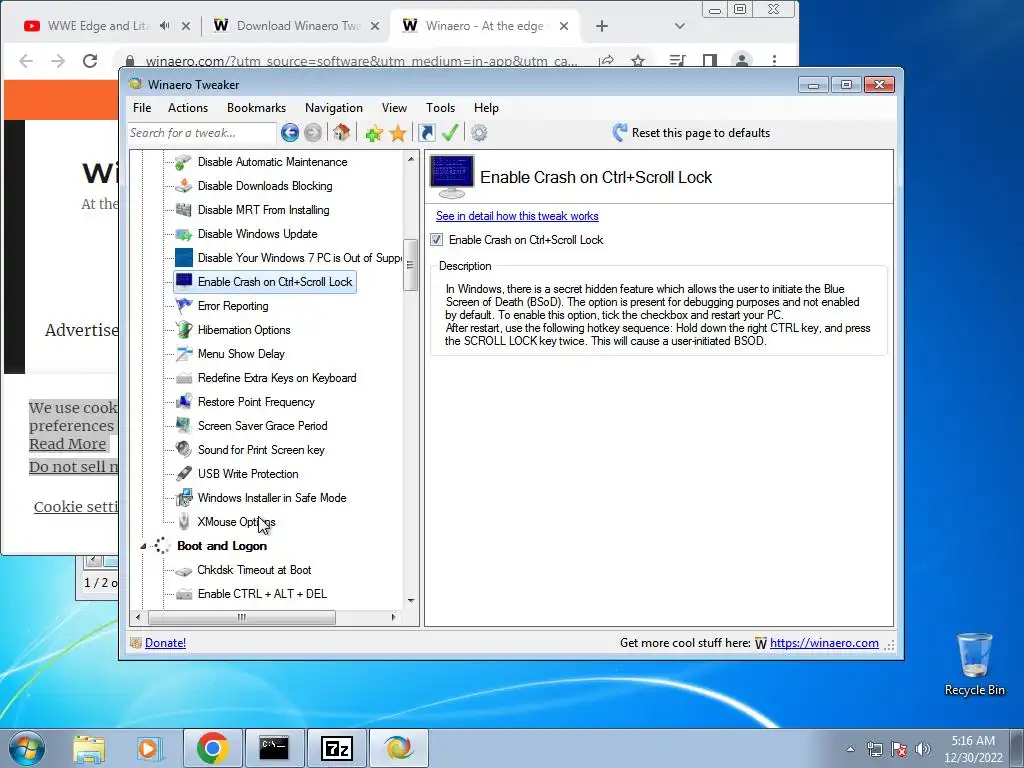Open Chrome tab list dropdown chevron
Viewport: 1024px width, 768px height.
(679, 26)
